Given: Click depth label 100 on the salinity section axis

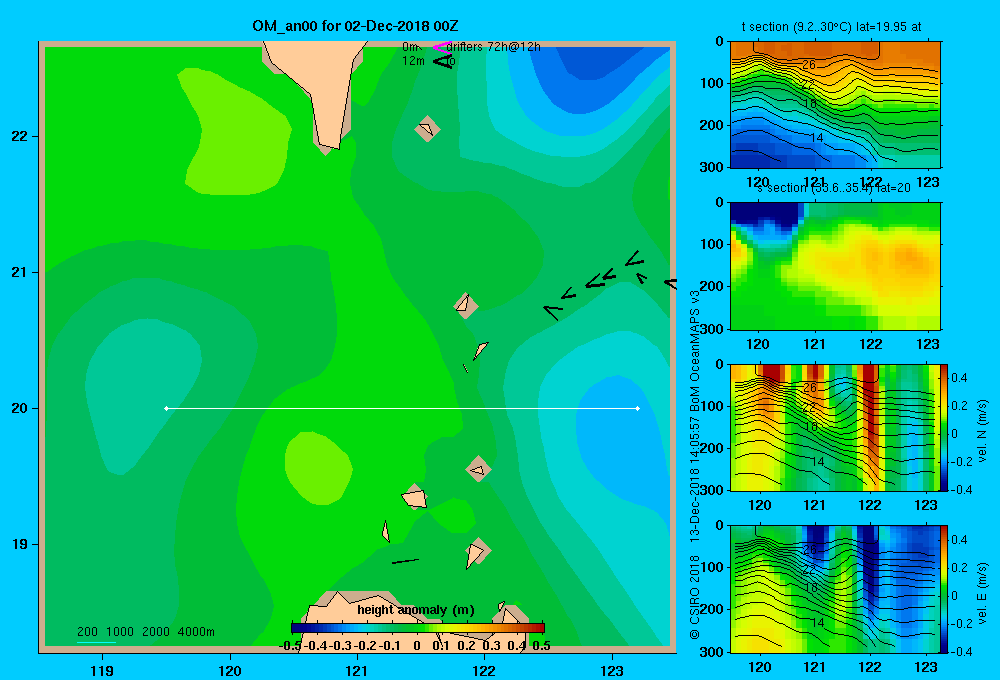Looking at the screenshot, I should point(714,244).
